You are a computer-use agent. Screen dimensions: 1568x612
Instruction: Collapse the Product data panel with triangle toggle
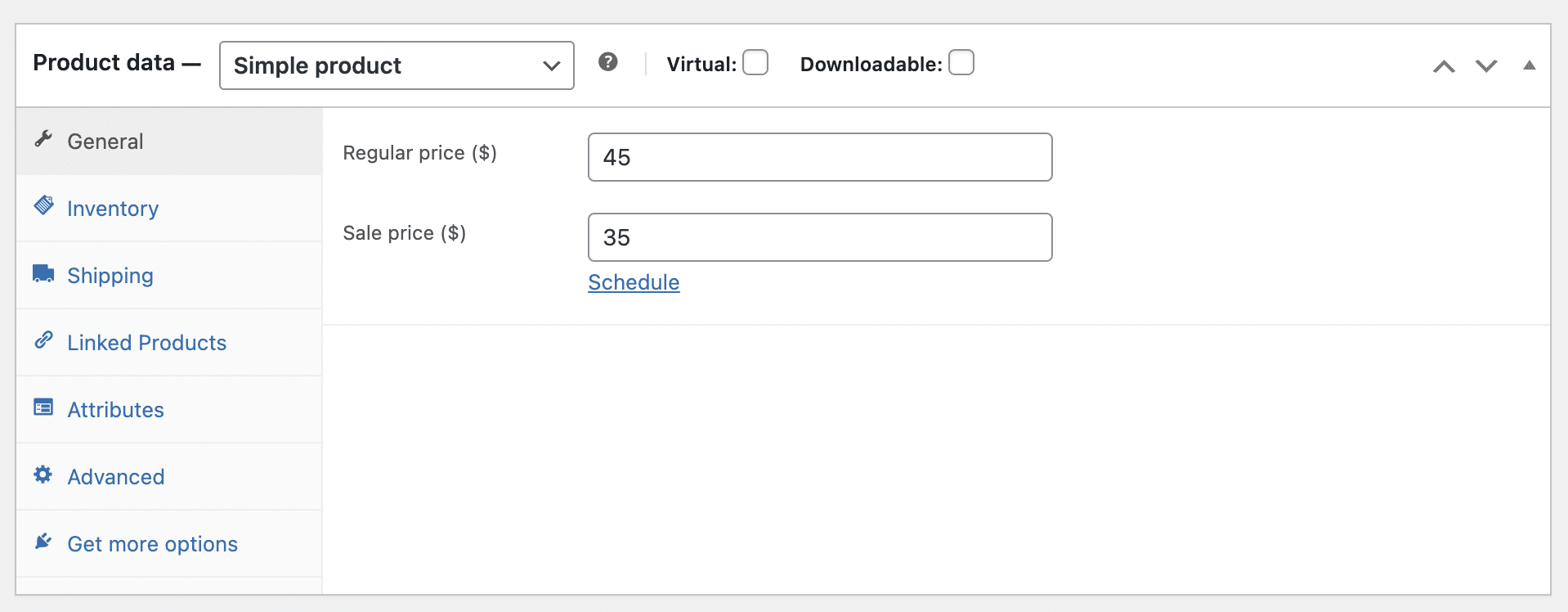(x=1529, y=65)
